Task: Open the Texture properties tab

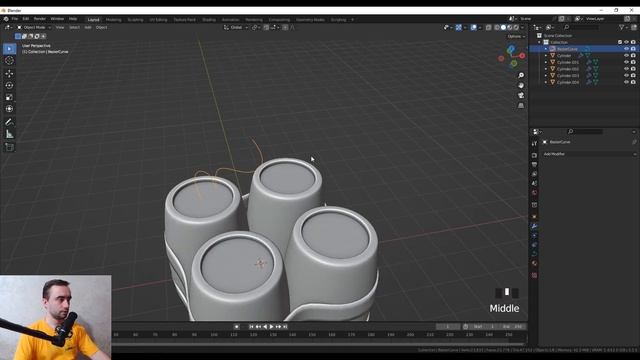Action: 534,275
